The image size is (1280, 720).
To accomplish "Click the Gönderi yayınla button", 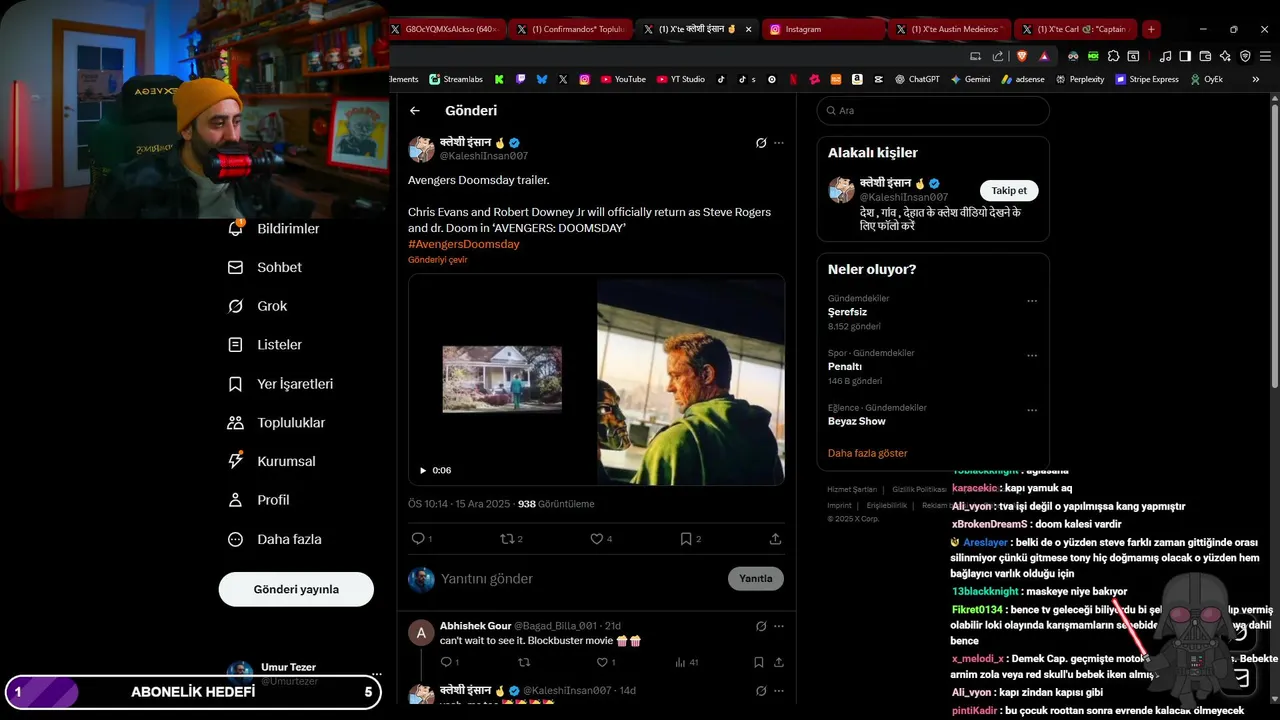I will 296,589.
